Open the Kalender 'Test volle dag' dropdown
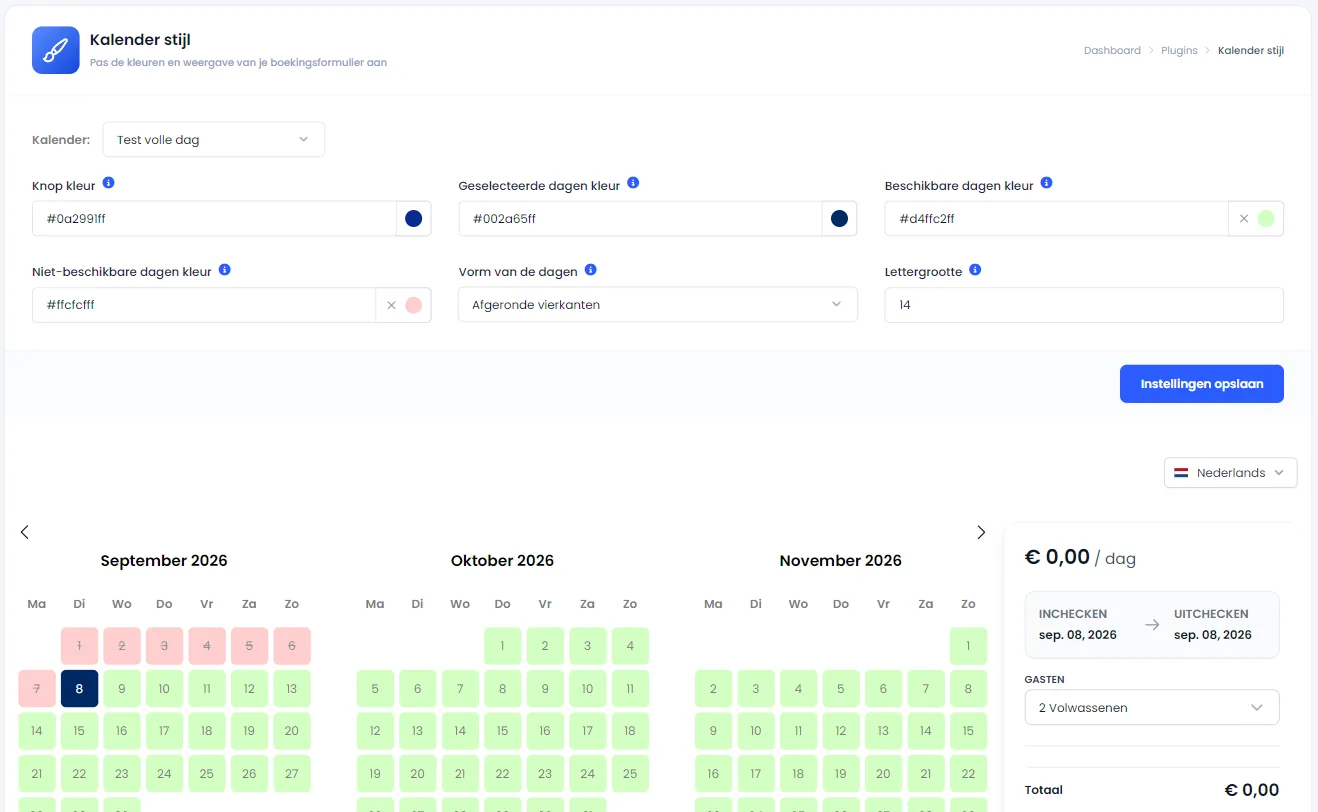The image size is (1318, 812). click(214, 140)
